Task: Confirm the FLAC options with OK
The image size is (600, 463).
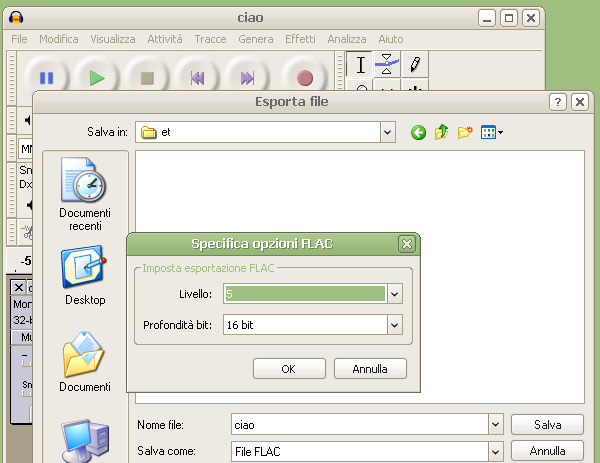Action: click(289, 369)
